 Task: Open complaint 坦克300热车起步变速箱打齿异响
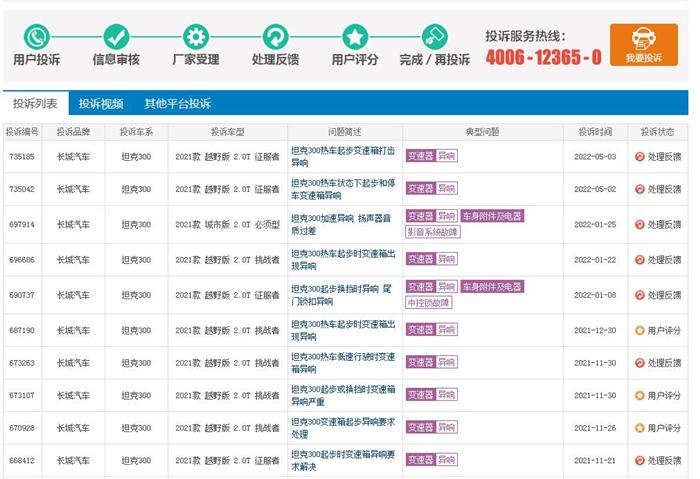tap(343, 157)
